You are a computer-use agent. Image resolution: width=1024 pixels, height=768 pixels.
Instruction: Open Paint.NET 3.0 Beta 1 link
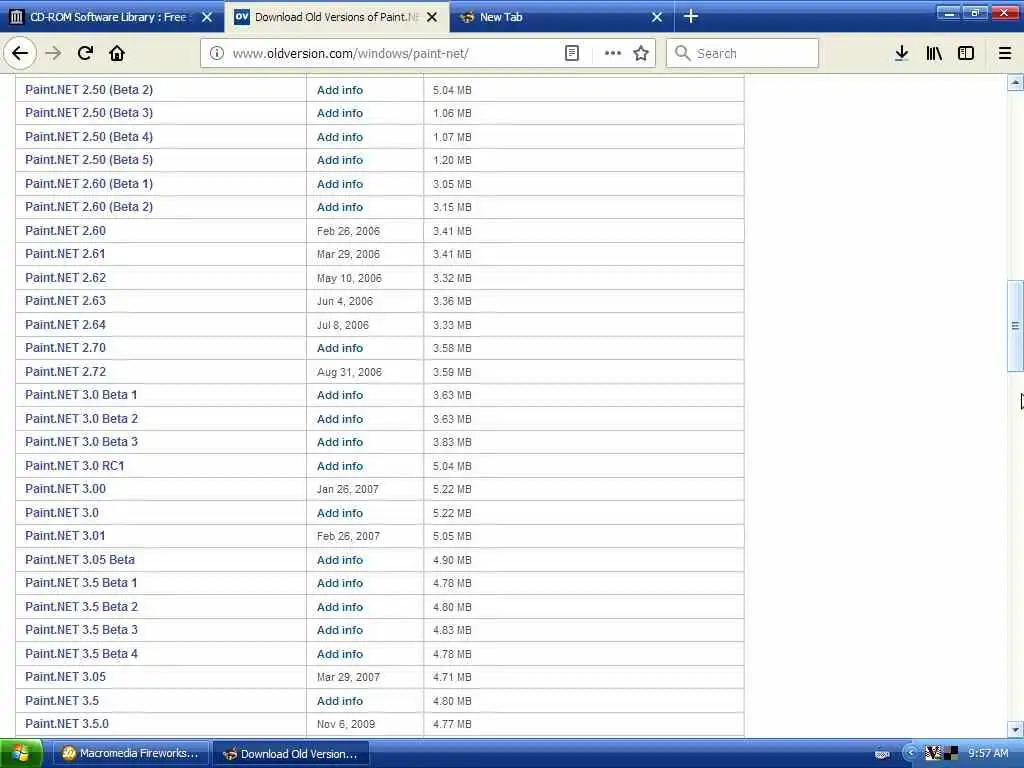coord(81,395)
